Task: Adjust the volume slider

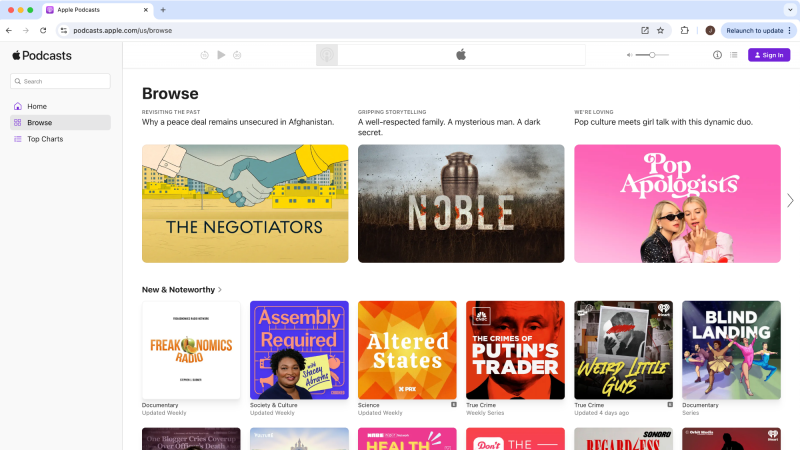Action: coord(652,55)
